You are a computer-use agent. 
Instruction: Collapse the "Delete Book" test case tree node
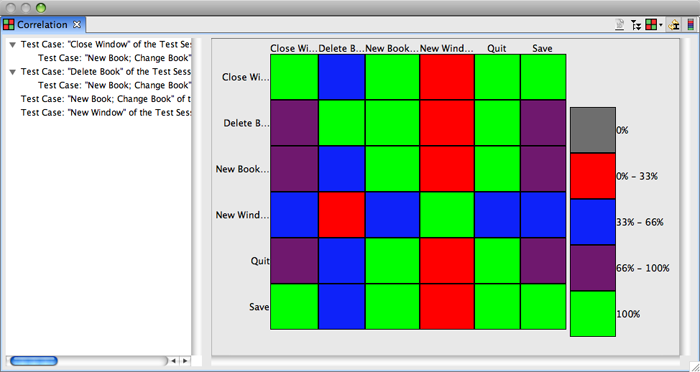click(13, 72)
